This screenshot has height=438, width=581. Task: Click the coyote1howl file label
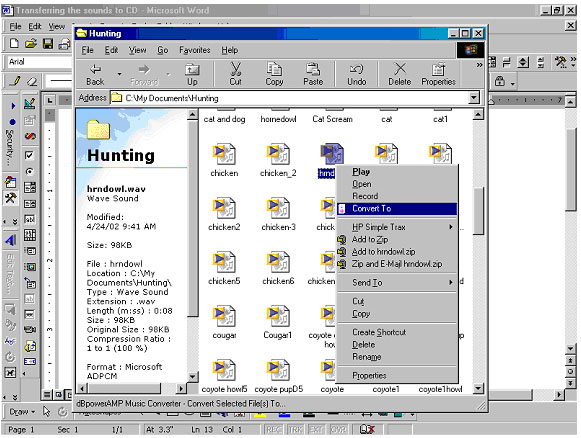(x=440, y=389)
